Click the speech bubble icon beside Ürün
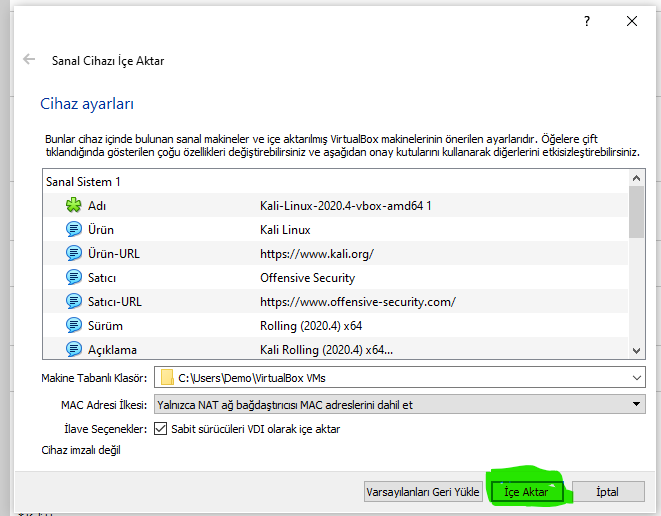661x516 pixels. 74,229
